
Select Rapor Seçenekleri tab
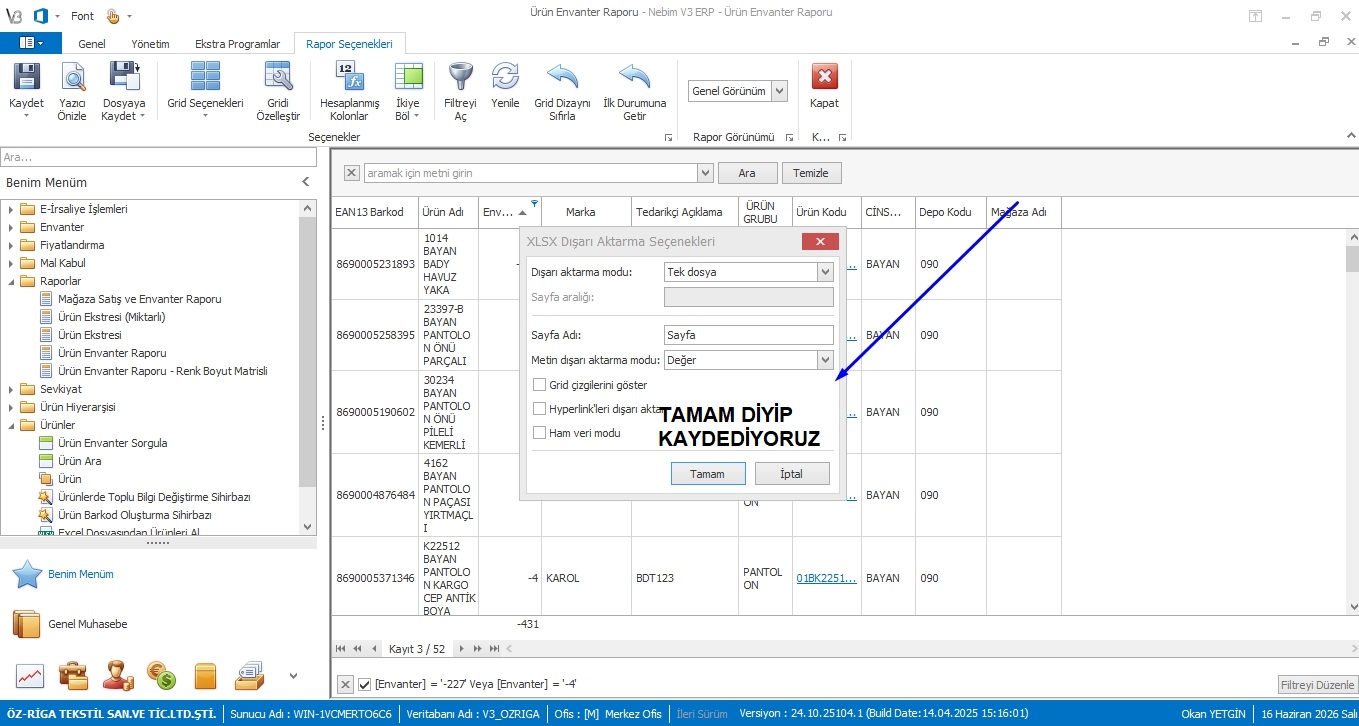[x=350, y=44]
